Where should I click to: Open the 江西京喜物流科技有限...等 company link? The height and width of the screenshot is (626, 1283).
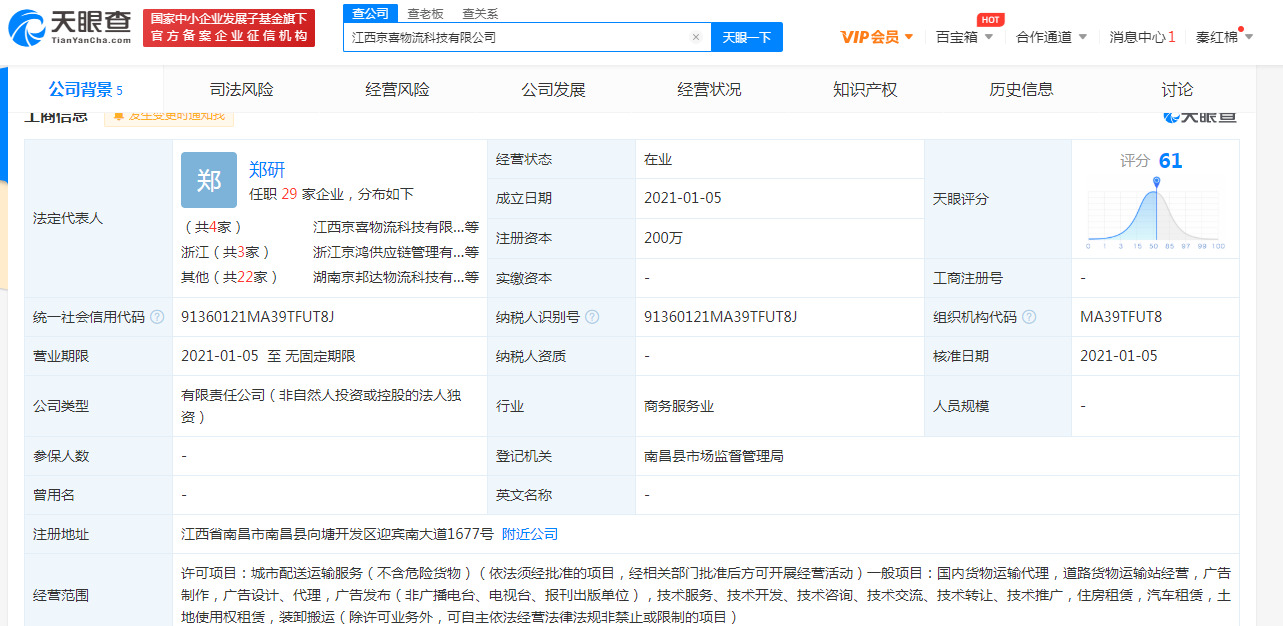(396, 227)
